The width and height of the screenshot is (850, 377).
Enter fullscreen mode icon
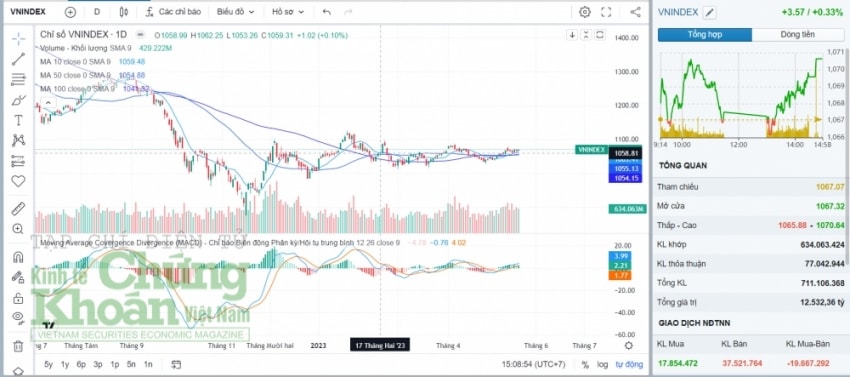pyautogui.click(x=606, y=12)
